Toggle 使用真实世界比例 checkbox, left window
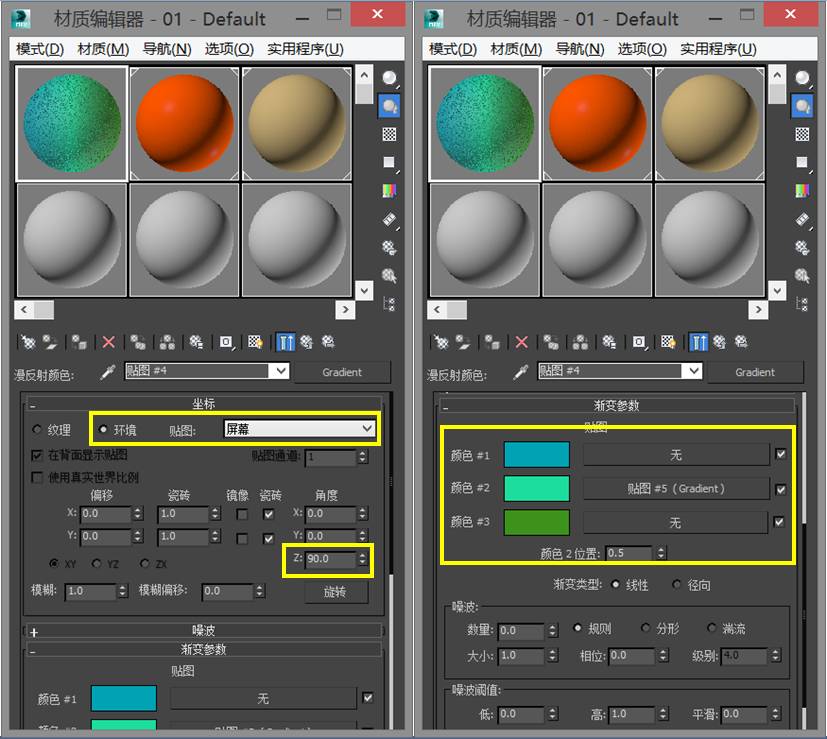The height and width of the screenshot is (739, 827). click(37, 477)
